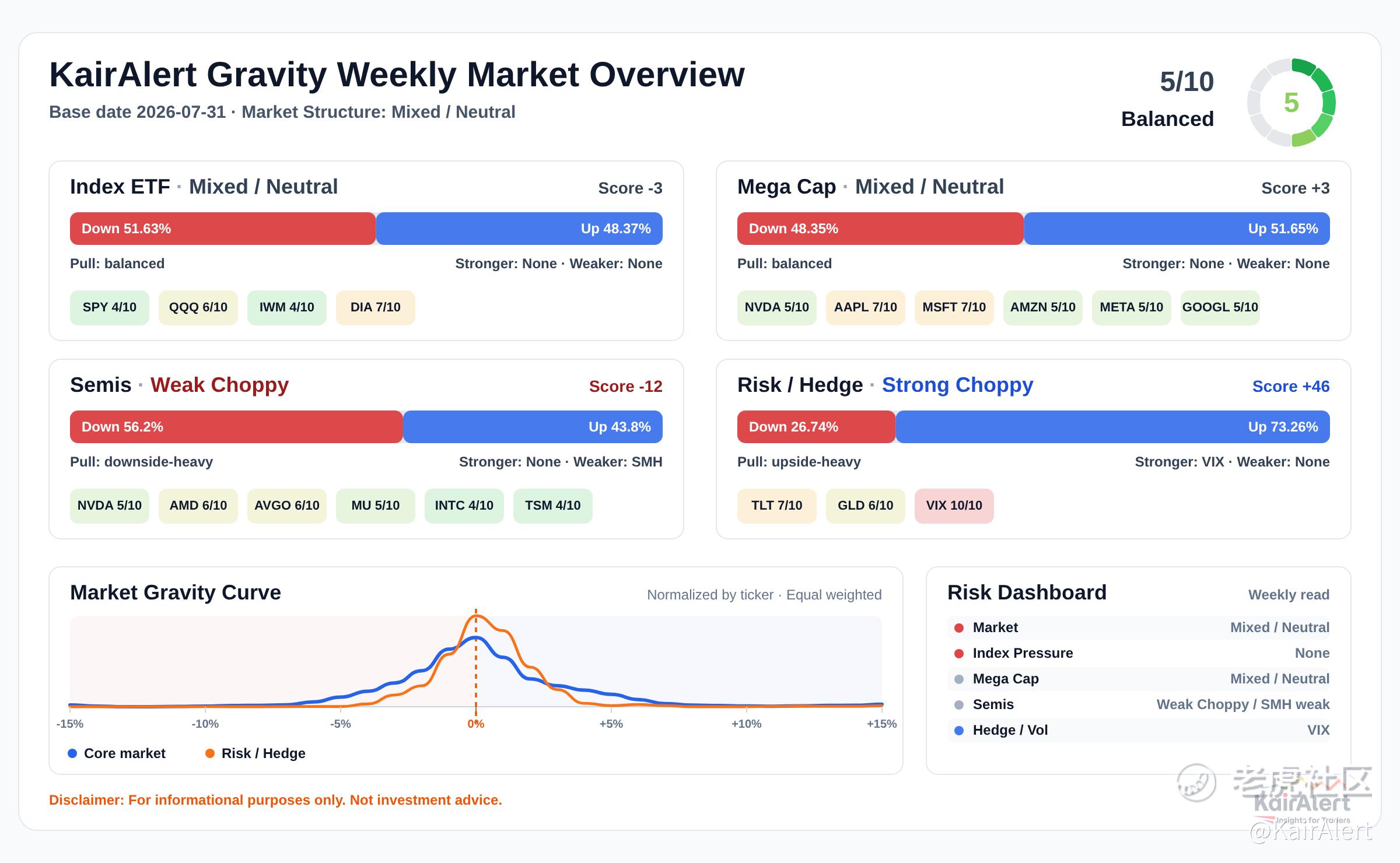Click the red dot beside Market
Image resolution: width=1400 pixels, height=863 pixels.
tap(958, 628)
